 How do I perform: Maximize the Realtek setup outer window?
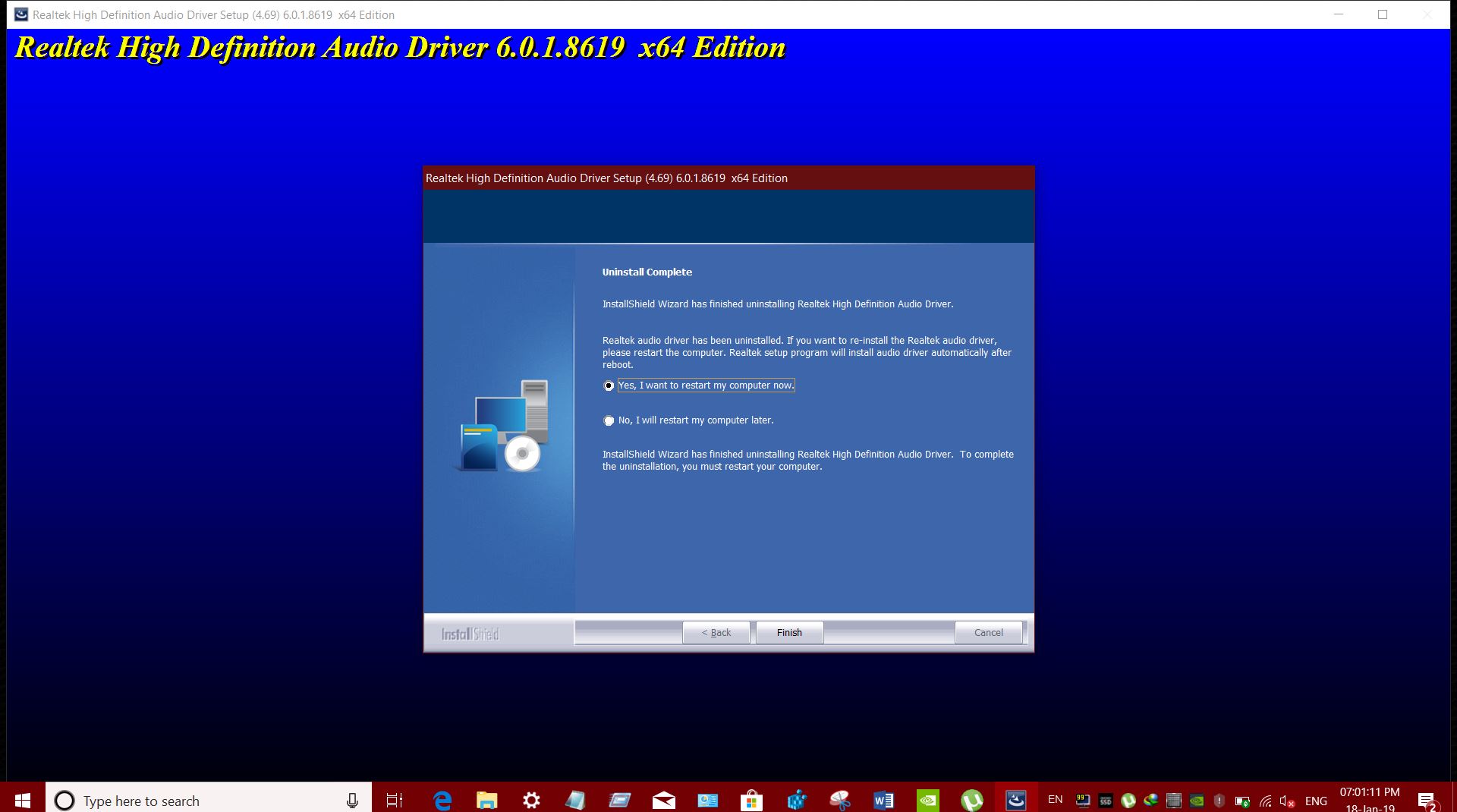click(1383, 14)
